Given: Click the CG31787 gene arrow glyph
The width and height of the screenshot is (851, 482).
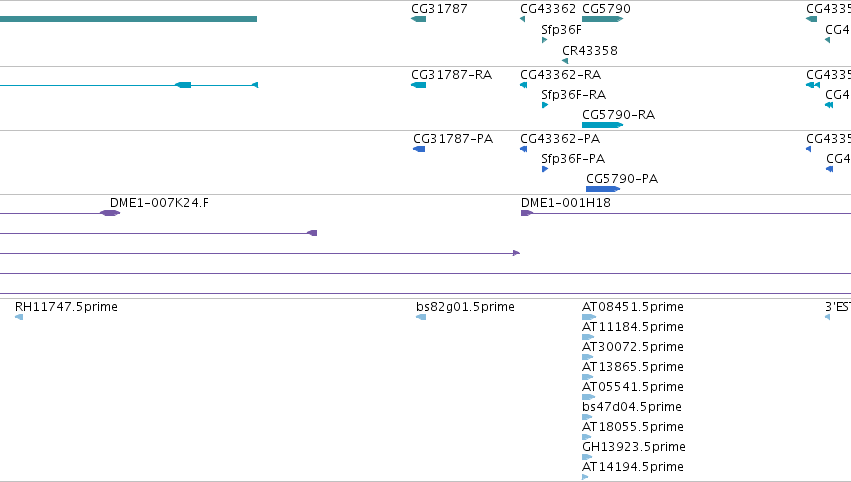Looking at the screenshot, I should (418, 19).
